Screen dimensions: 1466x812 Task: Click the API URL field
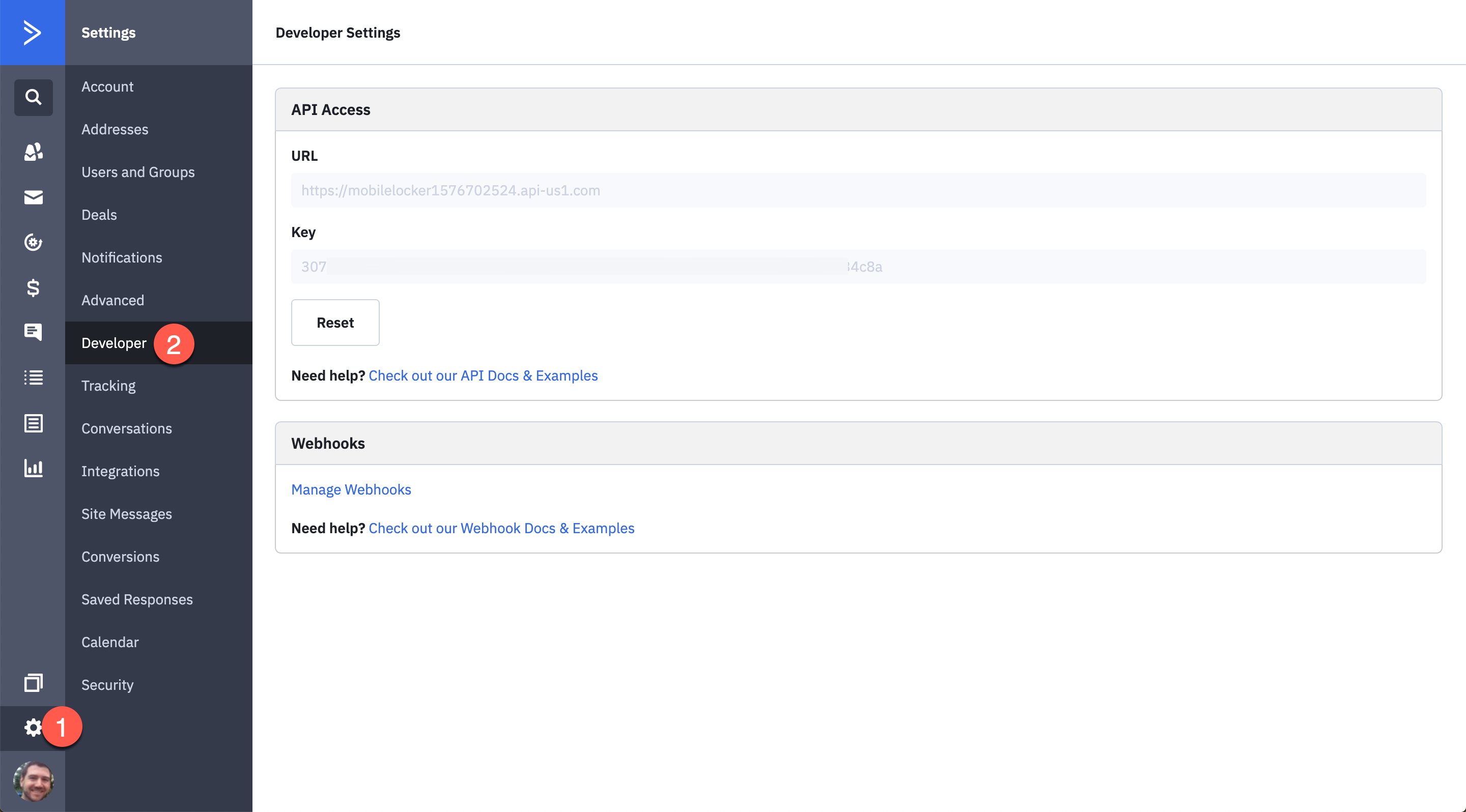(x=858, y=190)
